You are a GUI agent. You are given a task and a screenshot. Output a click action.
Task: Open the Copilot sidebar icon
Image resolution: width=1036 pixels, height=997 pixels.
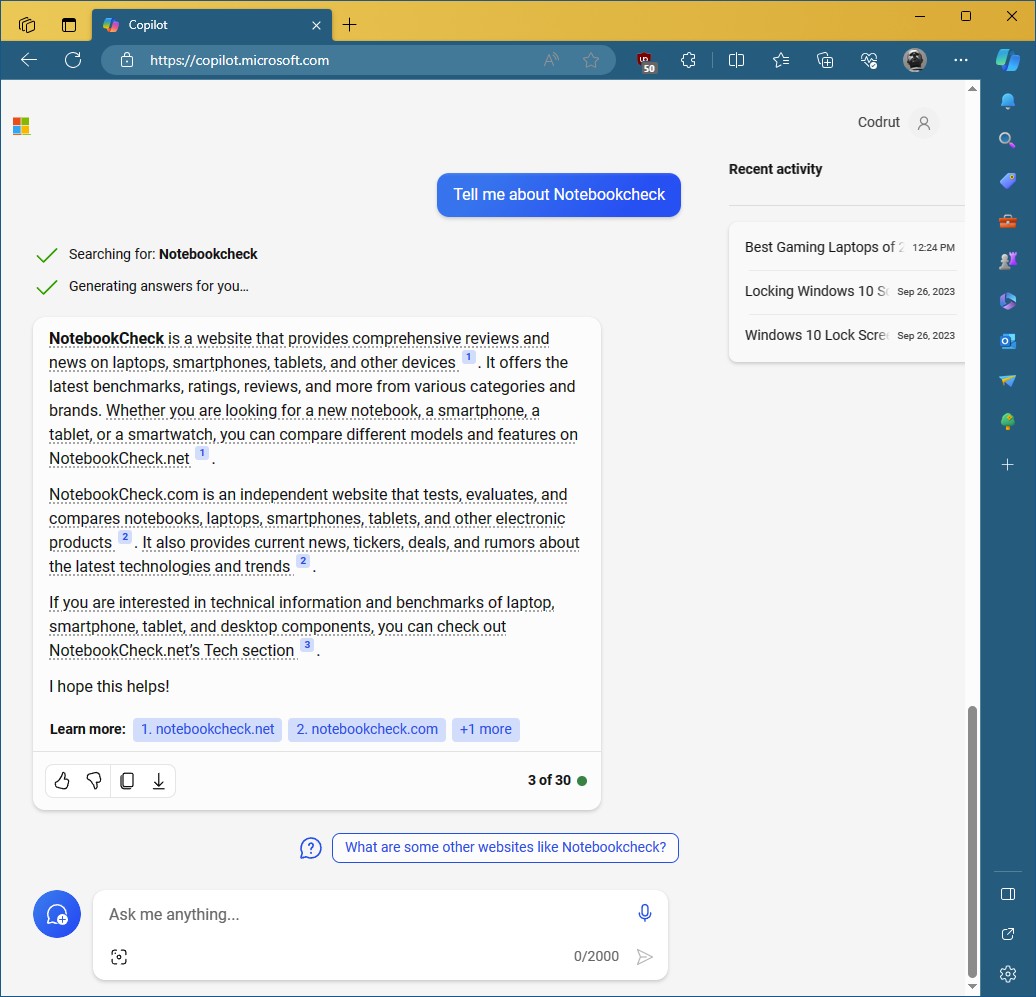click(x=1008, y=59)
